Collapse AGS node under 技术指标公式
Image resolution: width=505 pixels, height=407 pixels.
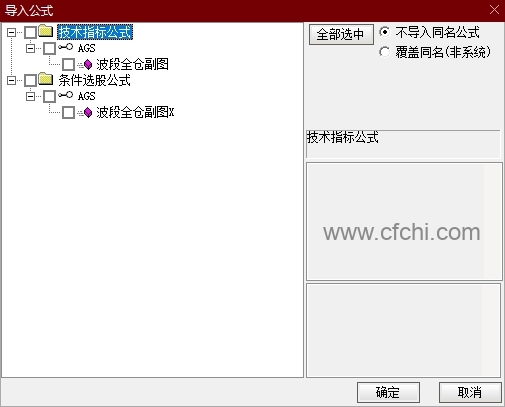pyautogui.click(x=31, y=48)
